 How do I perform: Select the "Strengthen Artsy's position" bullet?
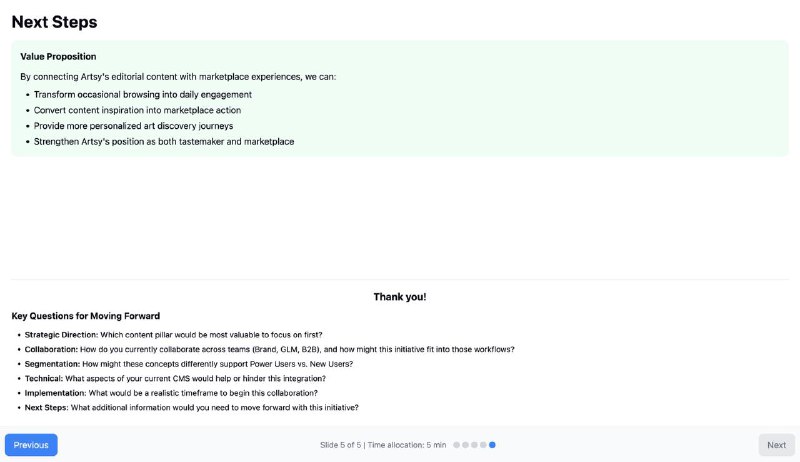click(164, 142)
